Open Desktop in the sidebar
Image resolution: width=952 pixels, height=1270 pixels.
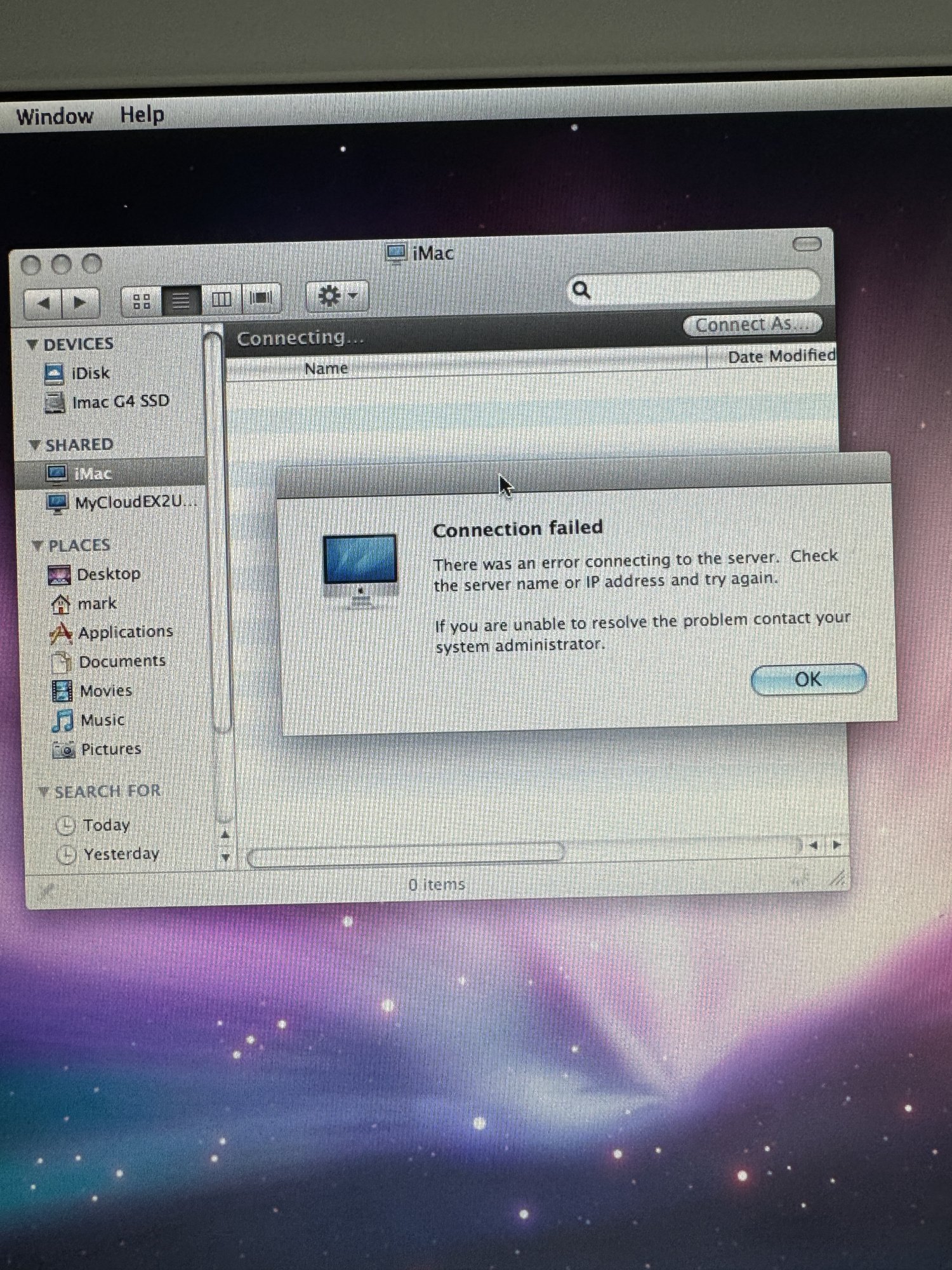click(94, 574)
